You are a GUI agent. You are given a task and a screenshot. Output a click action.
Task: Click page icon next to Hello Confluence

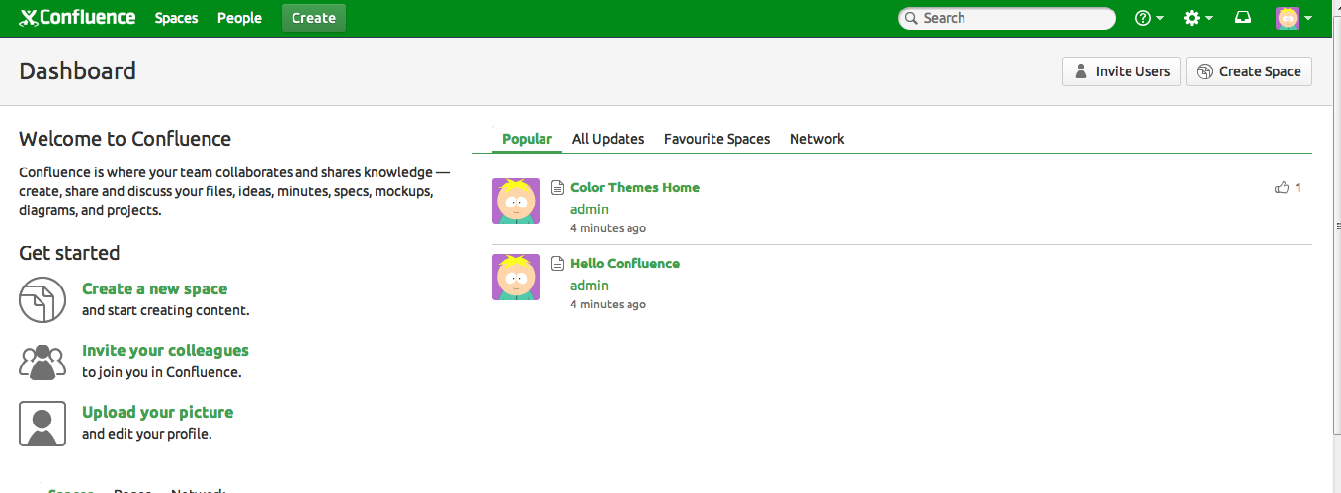(558, 263)
